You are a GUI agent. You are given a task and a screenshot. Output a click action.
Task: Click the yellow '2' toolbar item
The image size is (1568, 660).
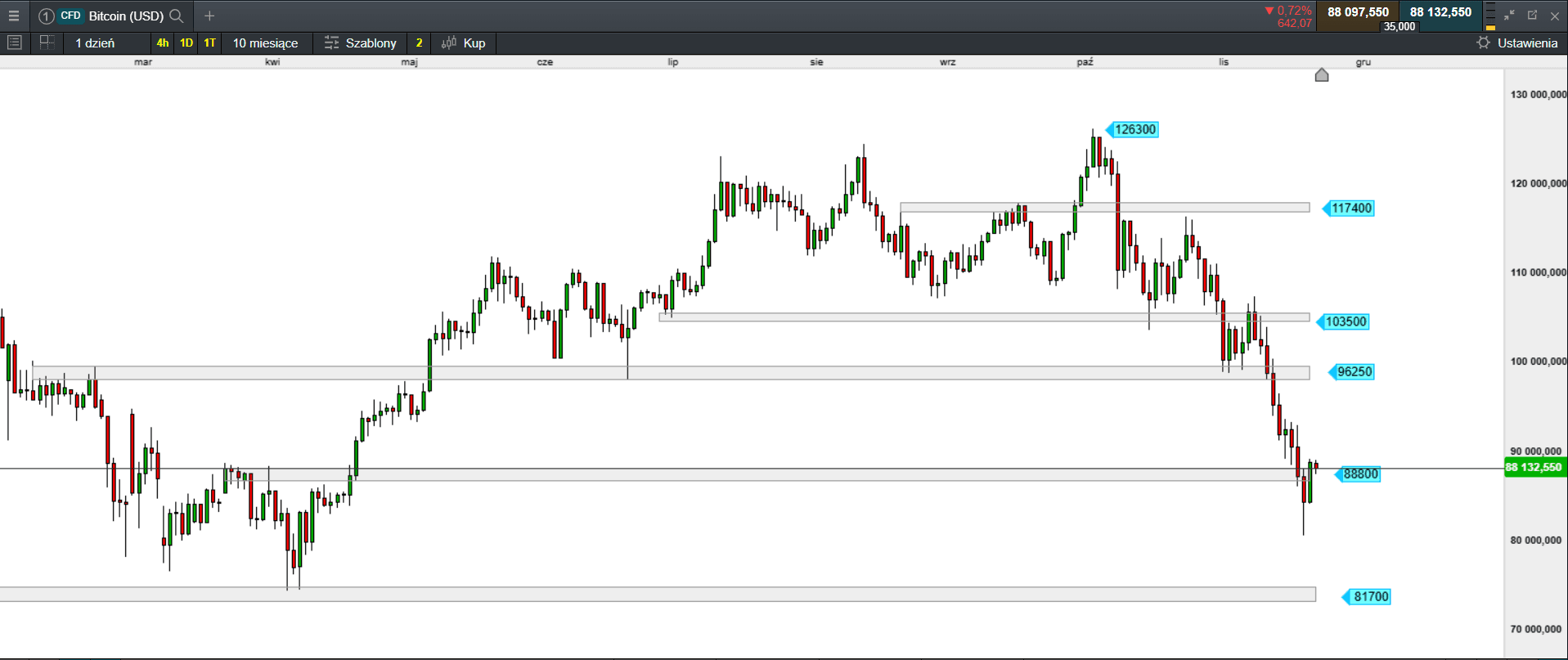[x=419, y=43]
